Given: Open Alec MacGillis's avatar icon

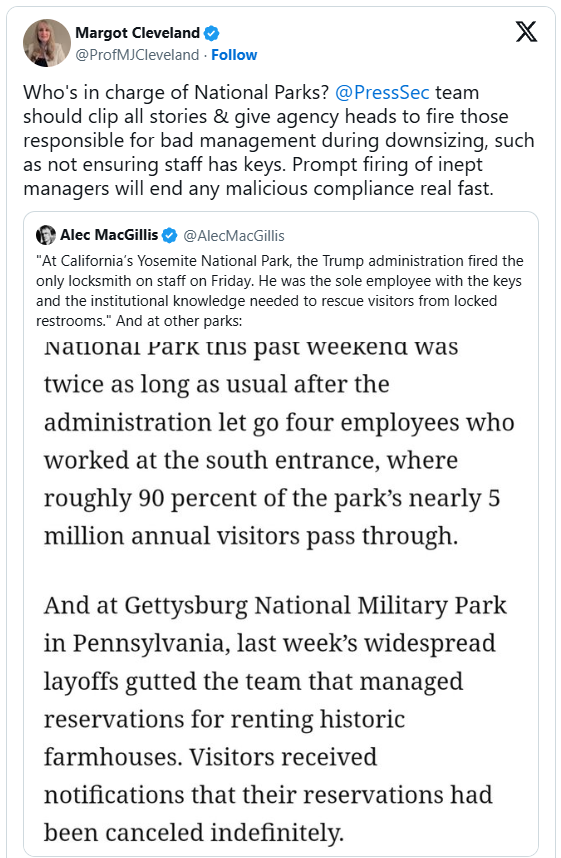Looking at the screenshot, I should click(46, 235).
